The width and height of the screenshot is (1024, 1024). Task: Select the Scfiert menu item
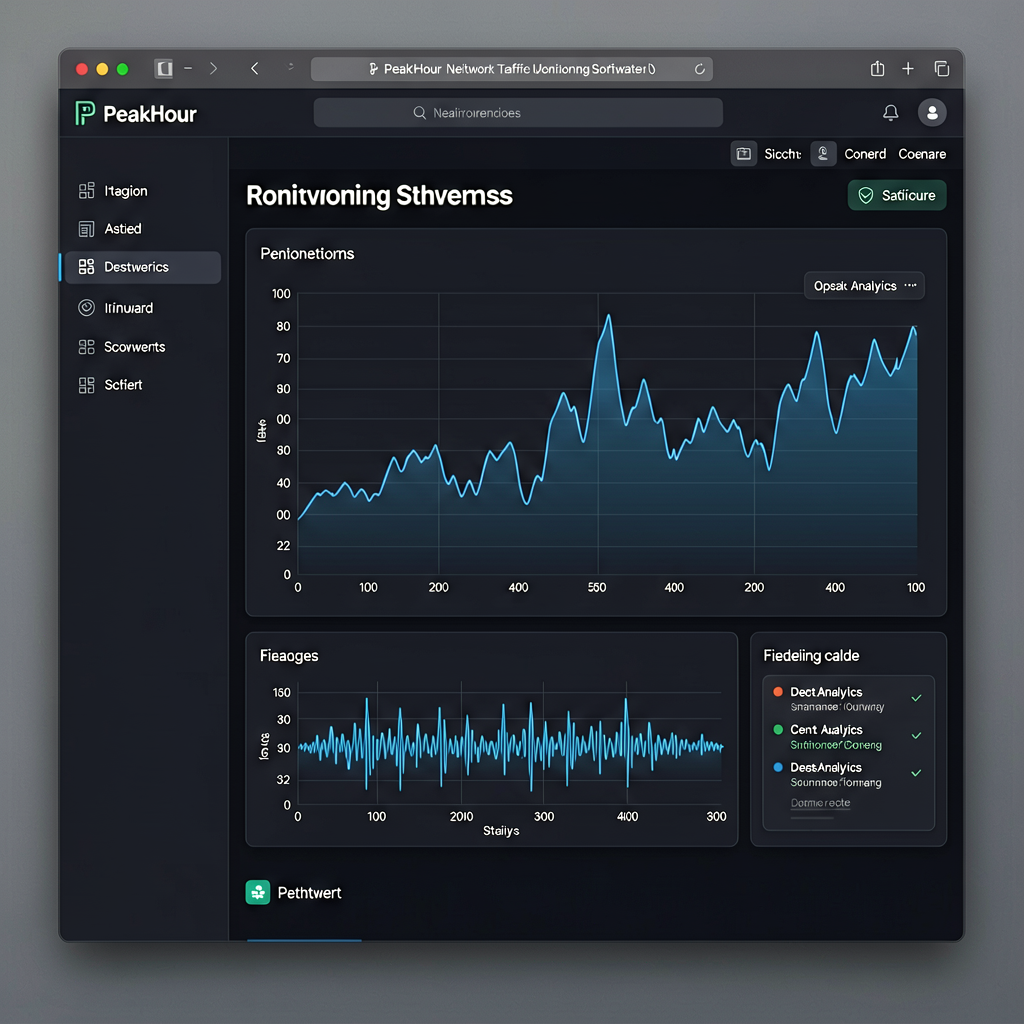click(143, 385)
